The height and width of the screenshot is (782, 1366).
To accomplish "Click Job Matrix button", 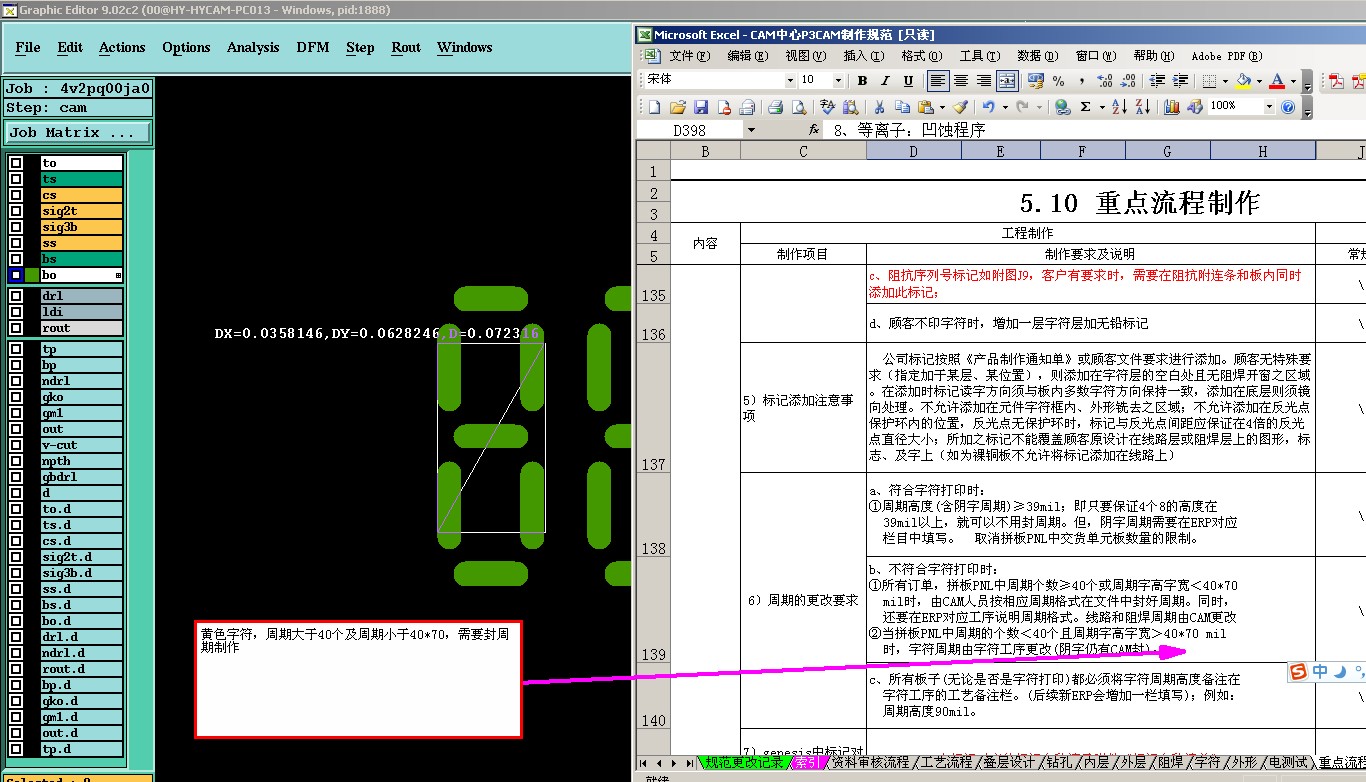I will (78, 132).
